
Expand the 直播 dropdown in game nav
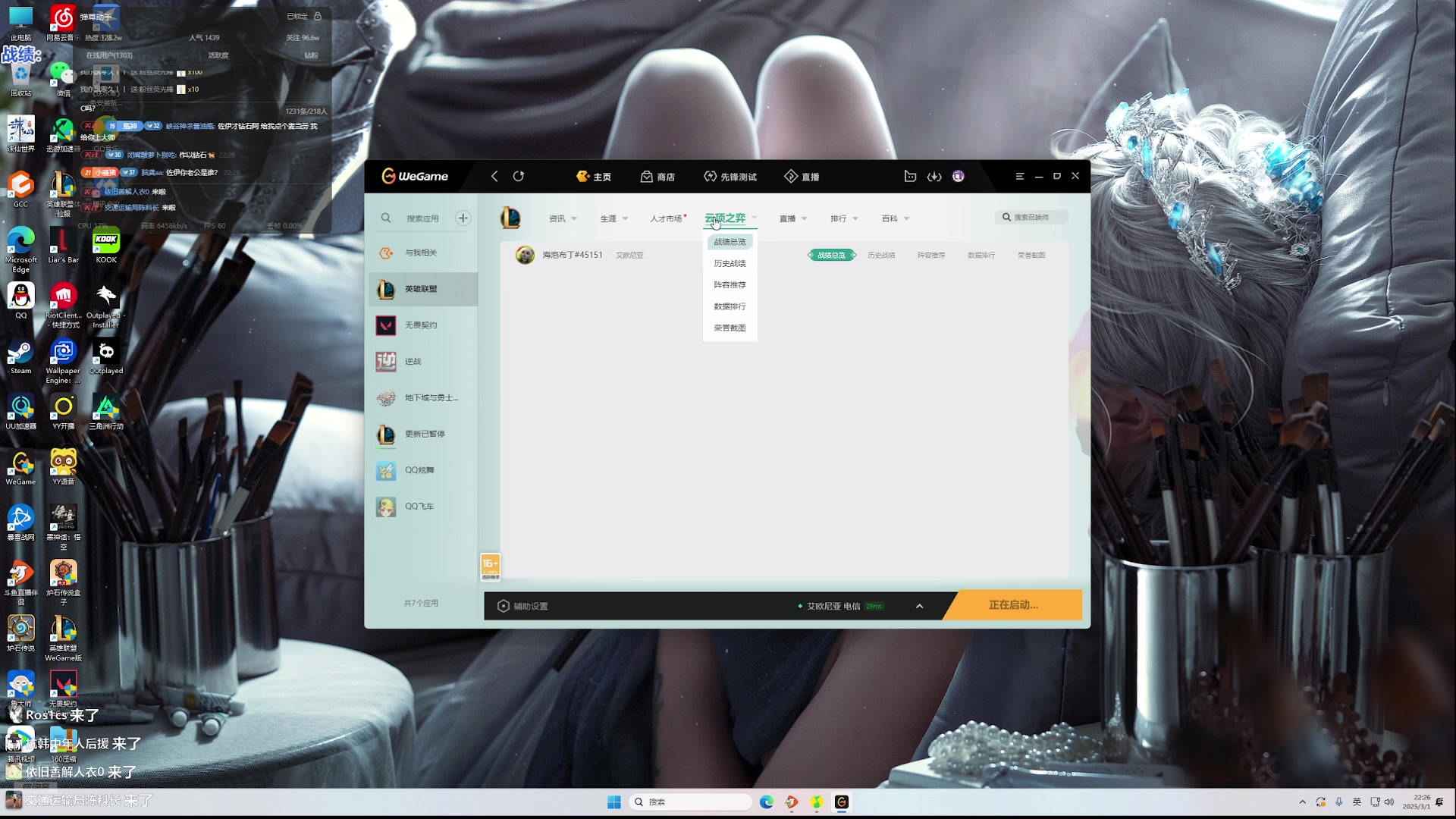point(793,218)
